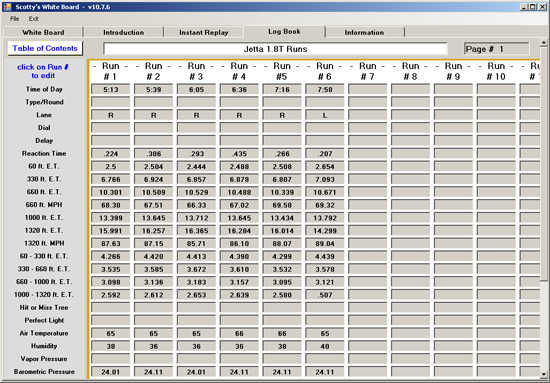Select Time of Day cell 7:58
The height and width of the screenshot is (383, 550).
(324, 89)
